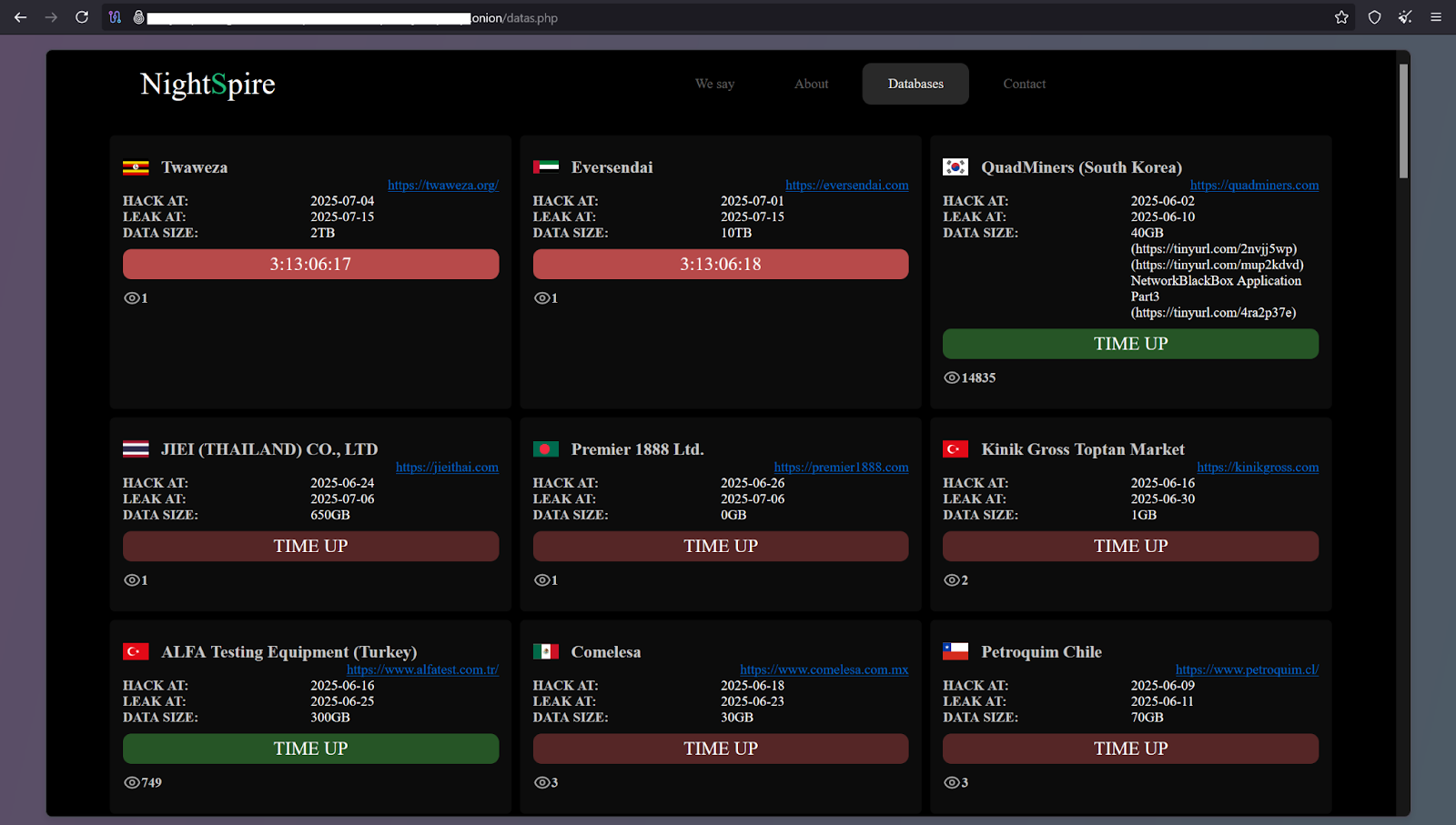
Task: Open the petroquim.cl link
Action: pyautogui.click(x=1247, y=669)
